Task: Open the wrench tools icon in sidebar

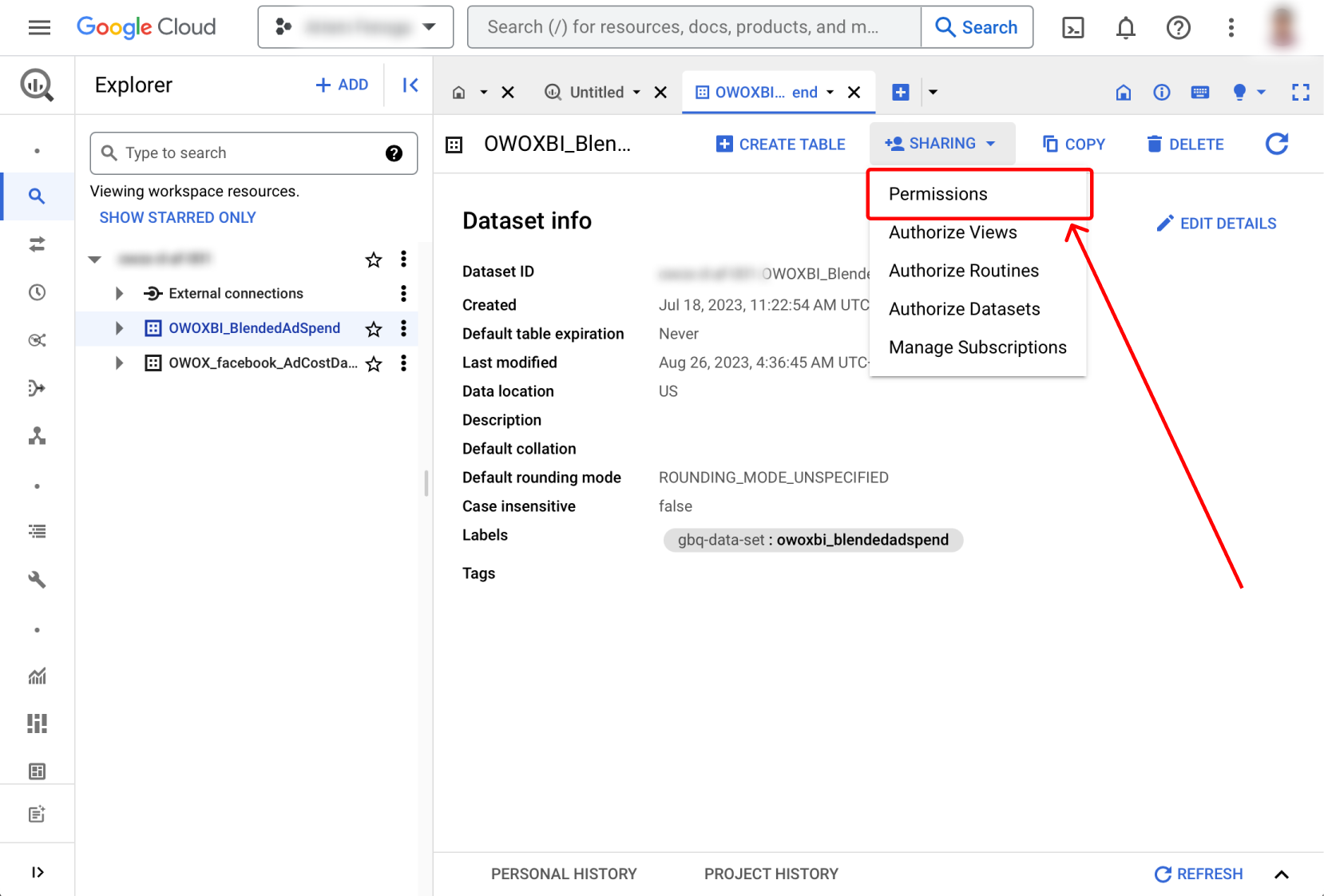Action: coord(37,580)
